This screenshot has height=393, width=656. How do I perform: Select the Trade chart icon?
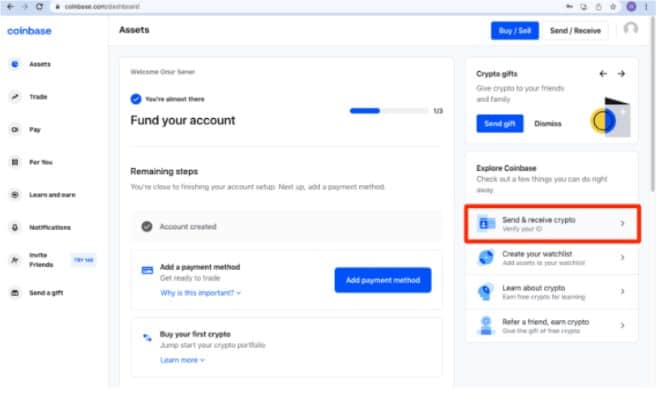(15, 97)
